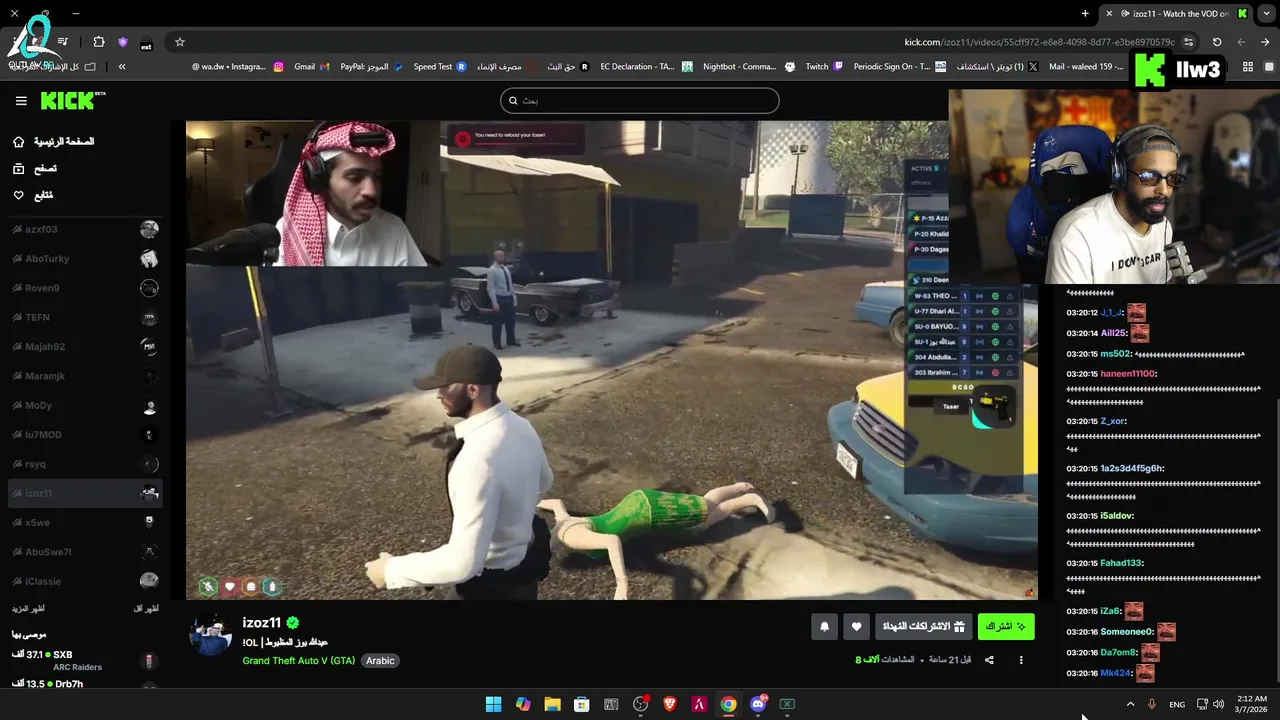The width and height of the screenshot is (1280, 720).
Task: Open the Kick hamburger menu
Action: coord(21,101)
